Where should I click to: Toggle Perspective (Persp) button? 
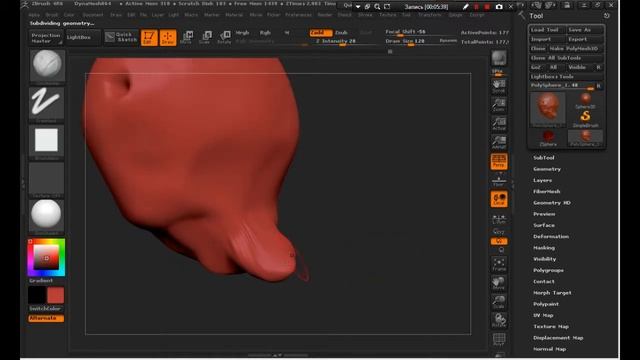coord(499,161)
